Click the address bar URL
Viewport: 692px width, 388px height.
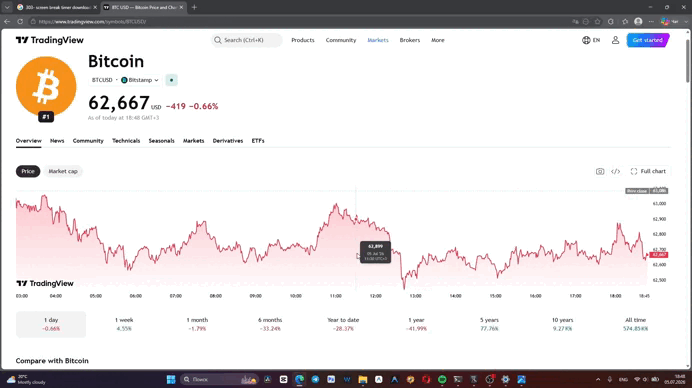(92, 21)
